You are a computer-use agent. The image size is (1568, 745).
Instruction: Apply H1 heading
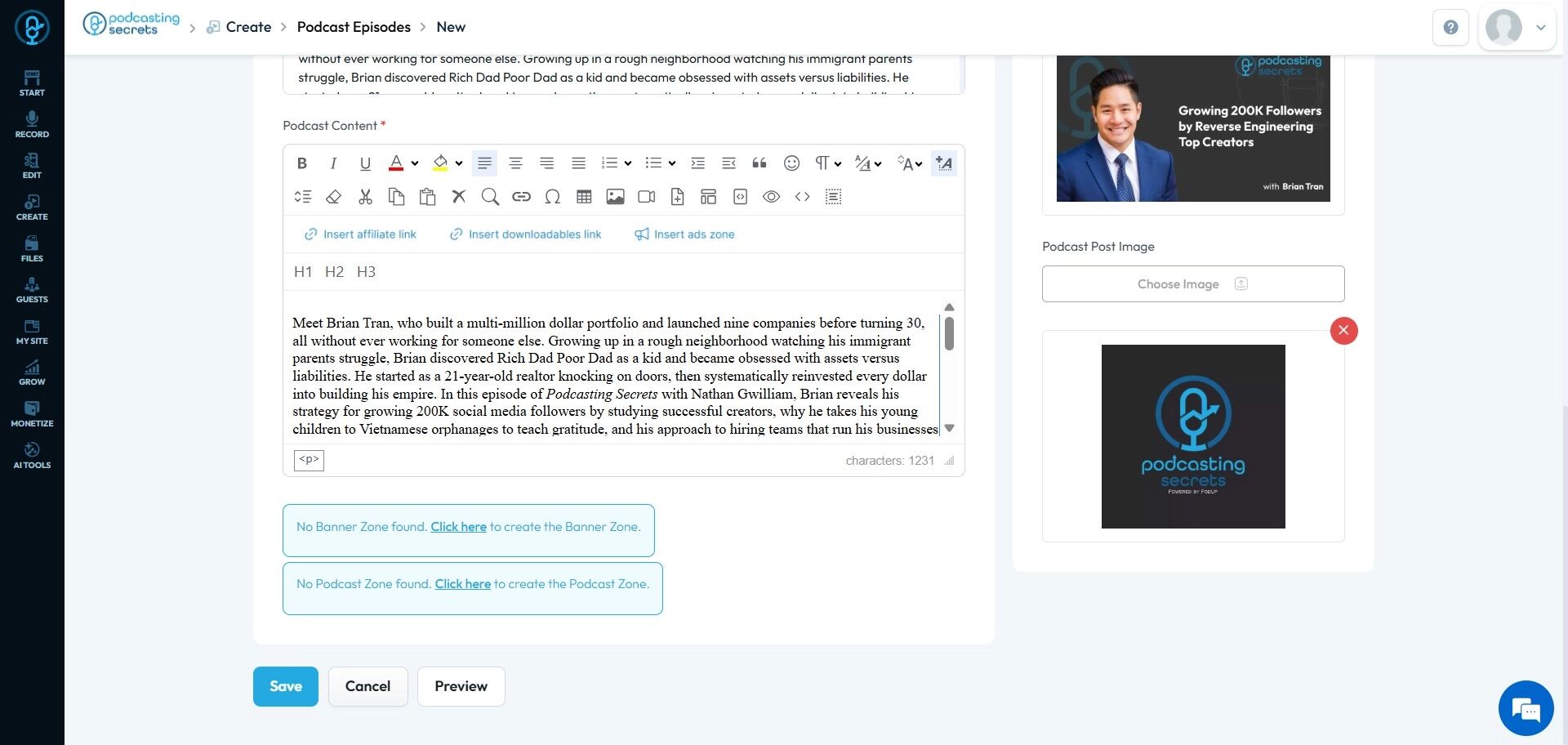click(x=303, y=272)
